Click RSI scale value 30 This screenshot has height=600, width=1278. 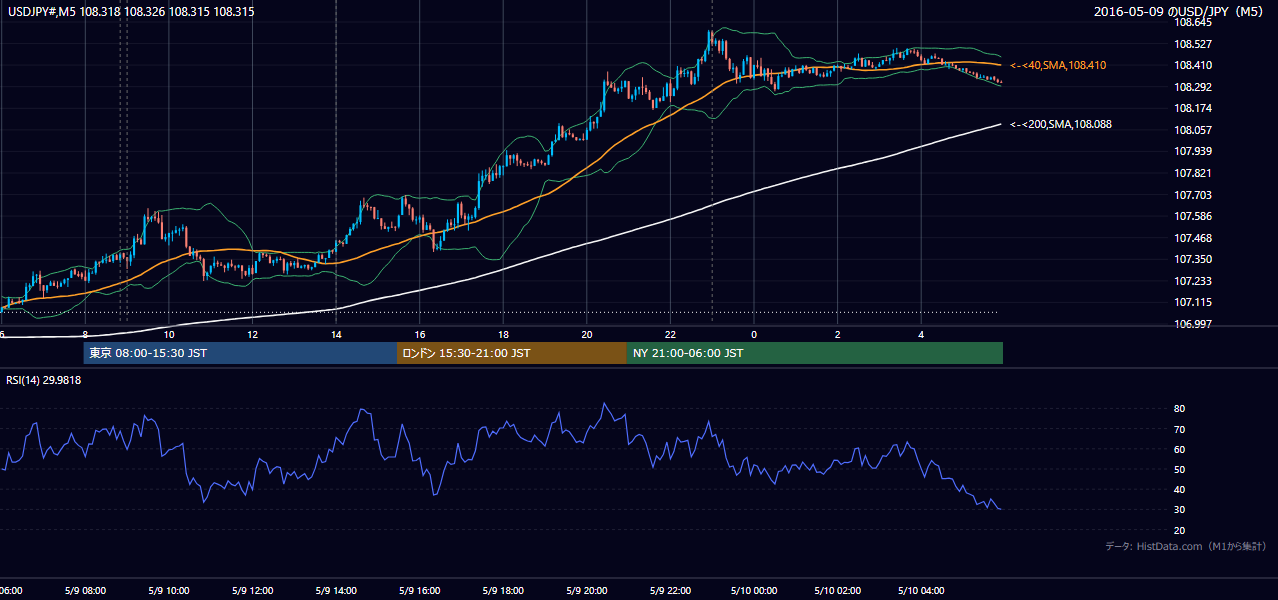coord(1179,510)
